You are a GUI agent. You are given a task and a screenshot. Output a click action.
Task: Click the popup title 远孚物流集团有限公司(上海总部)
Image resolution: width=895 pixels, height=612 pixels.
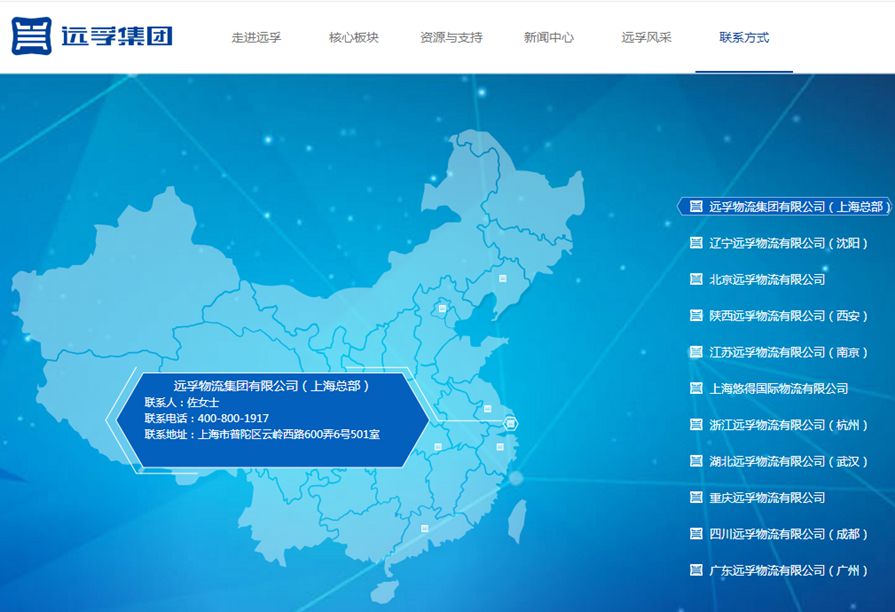click(272, 386)
